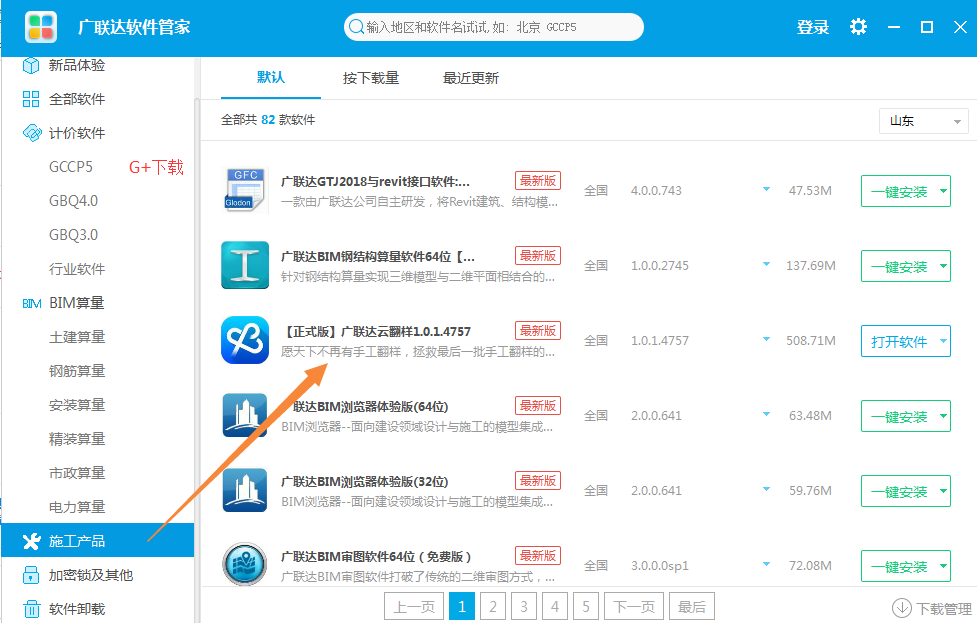Open settings via the gear icon
This screenshot has height=623, width=977.
(858, 27)
